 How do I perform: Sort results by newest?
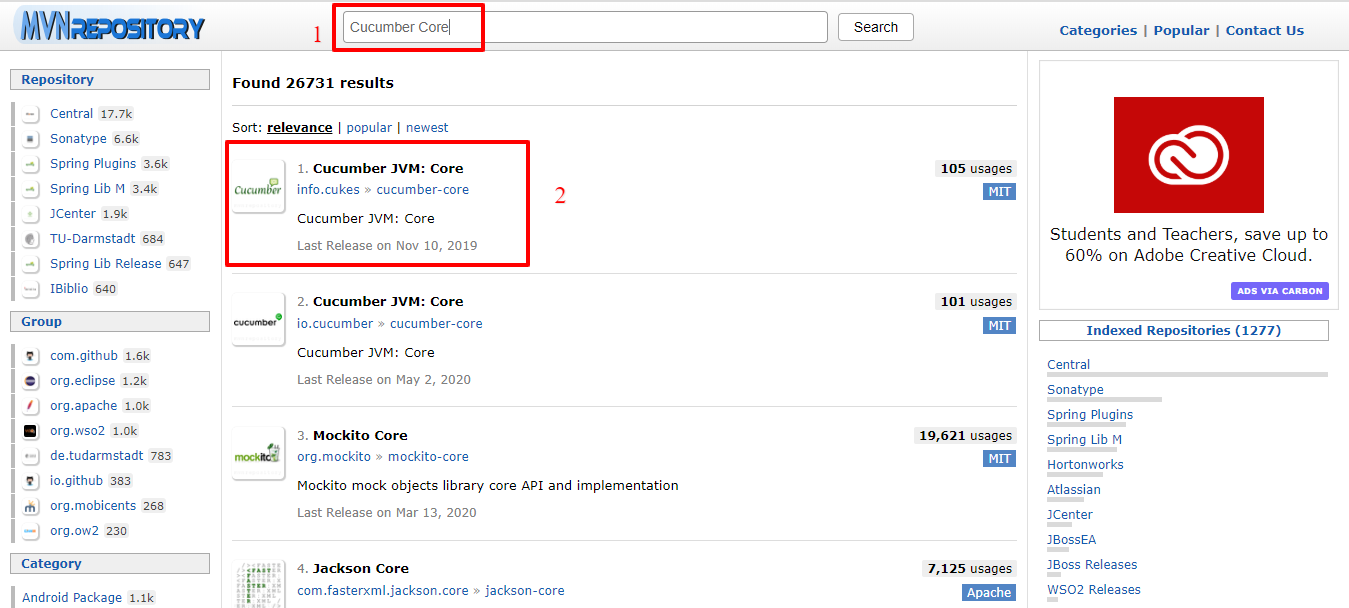click(427, 127)
